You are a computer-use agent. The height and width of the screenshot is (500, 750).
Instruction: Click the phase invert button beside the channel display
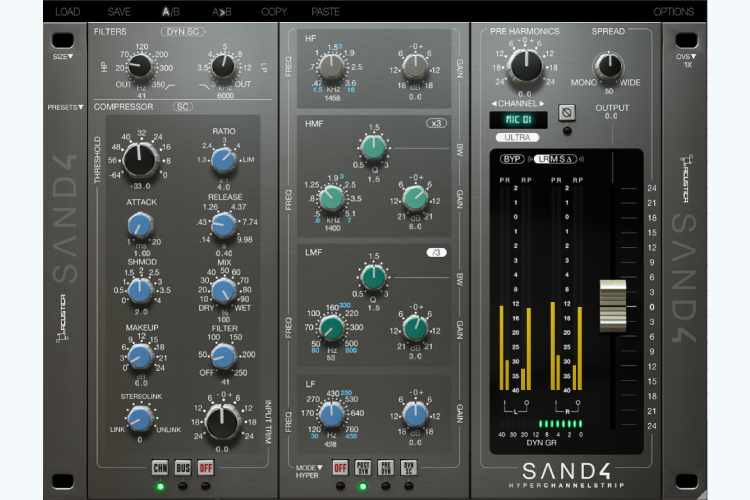(x=567, y=113)
